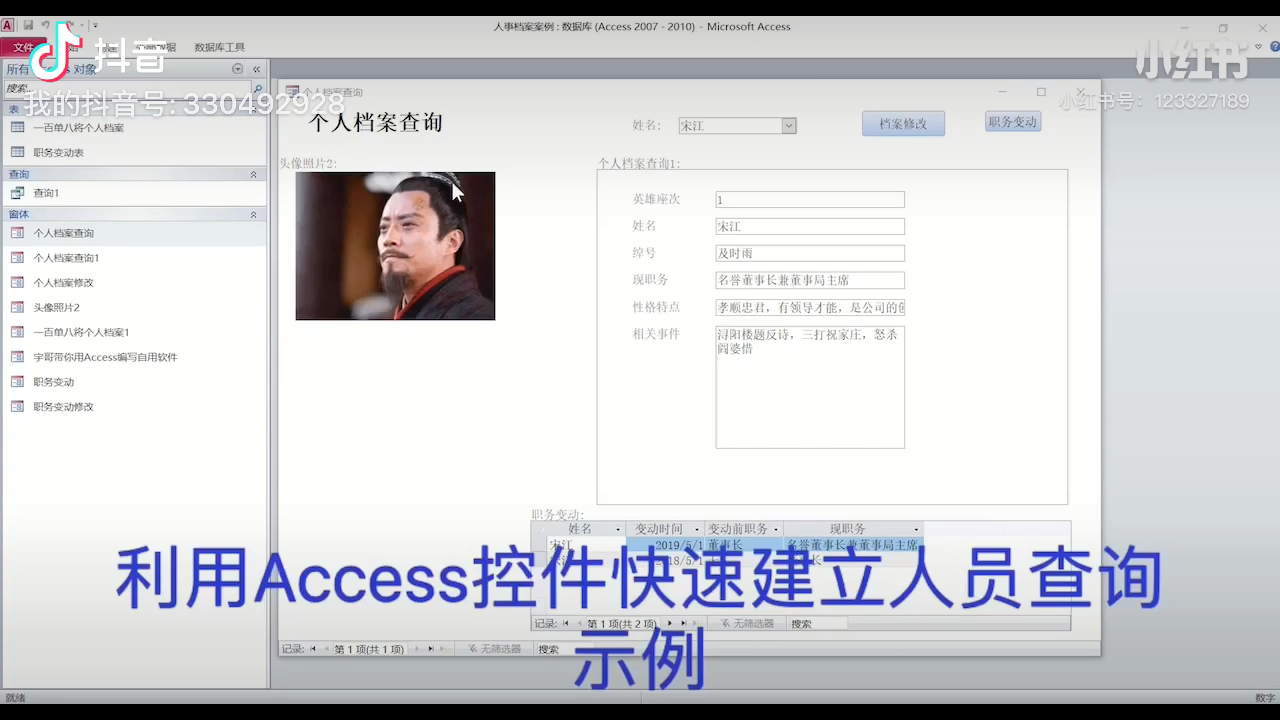
Task: Collapse the 查询 group in navigation pane
Action: point(253,174)
